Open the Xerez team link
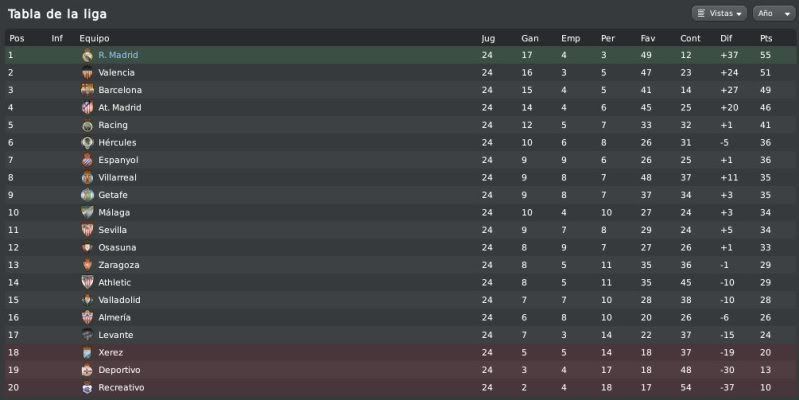This screenshot has height=400, width=799. (x=111, y=352)
